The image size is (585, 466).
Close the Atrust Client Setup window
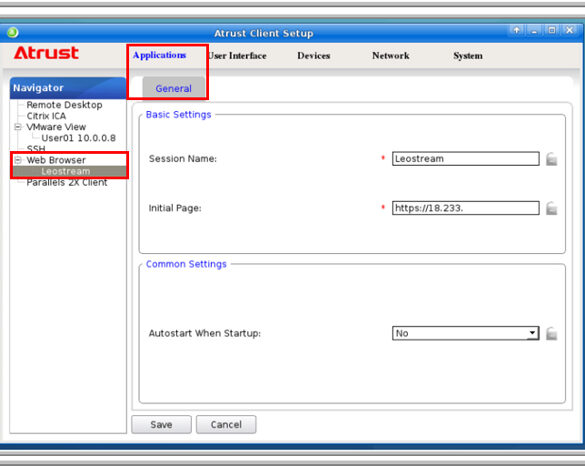(x=569, y=30)
